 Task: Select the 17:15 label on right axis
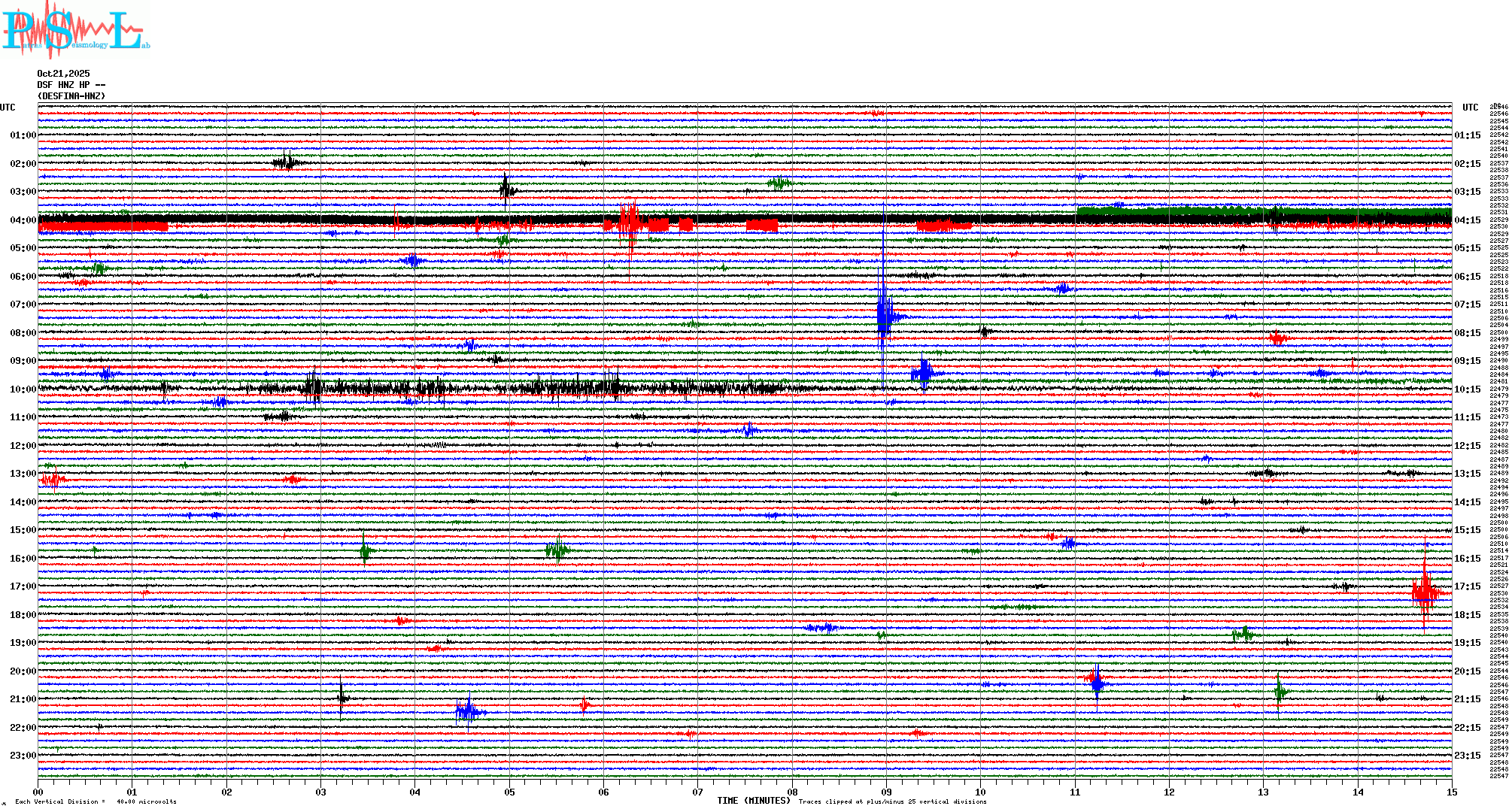click(1467, 586)
